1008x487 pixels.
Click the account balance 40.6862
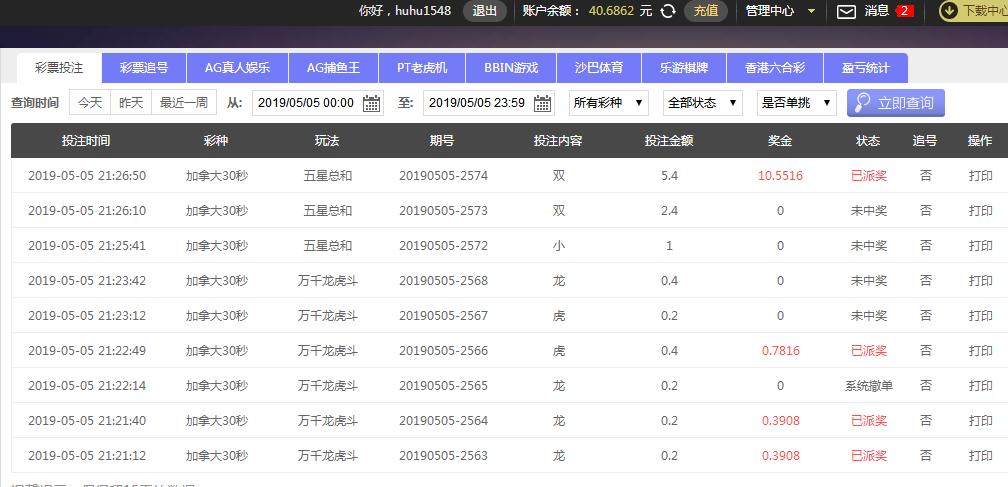point(611,11)
